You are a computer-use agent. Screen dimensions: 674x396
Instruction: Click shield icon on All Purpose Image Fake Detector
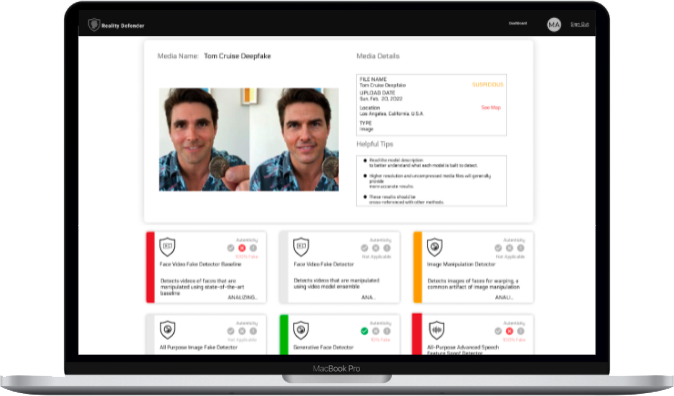(167, 330)
